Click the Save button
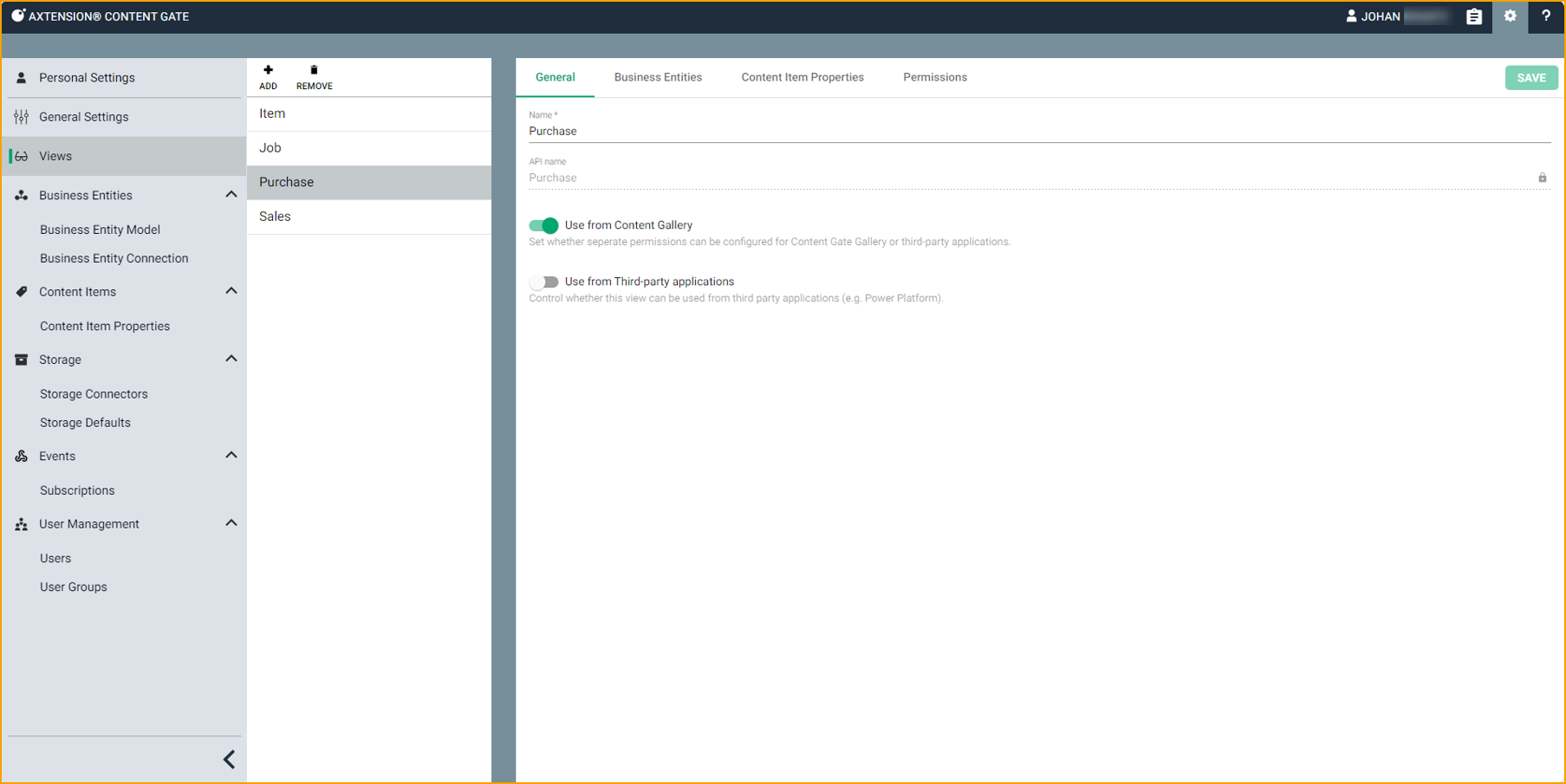Viewport: 1566px width, 784px height. coord(1531,78)
